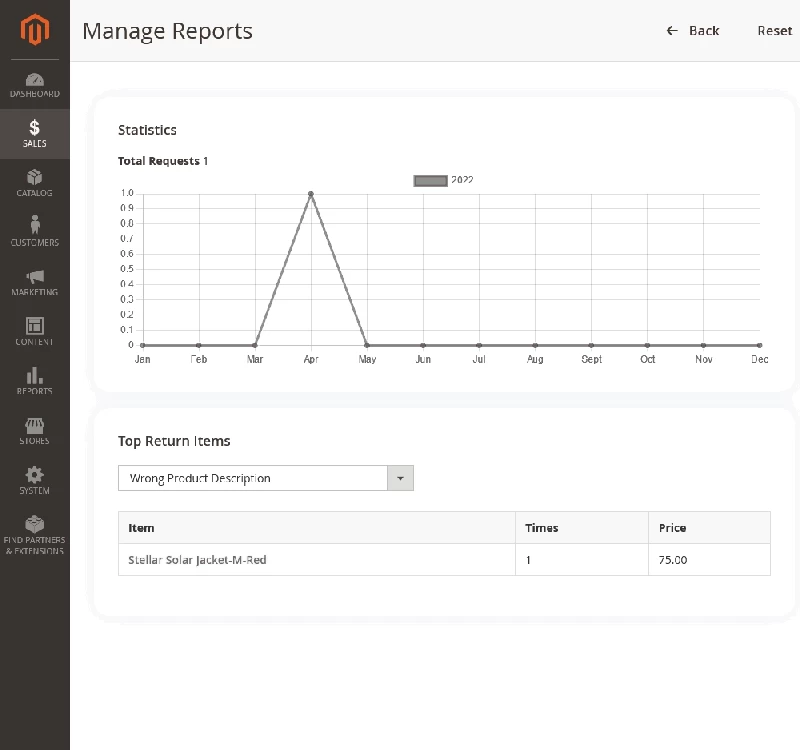Screen dimensions: 800x750
Task: Click the Jul data point on chart
Action: pos(479,345)
